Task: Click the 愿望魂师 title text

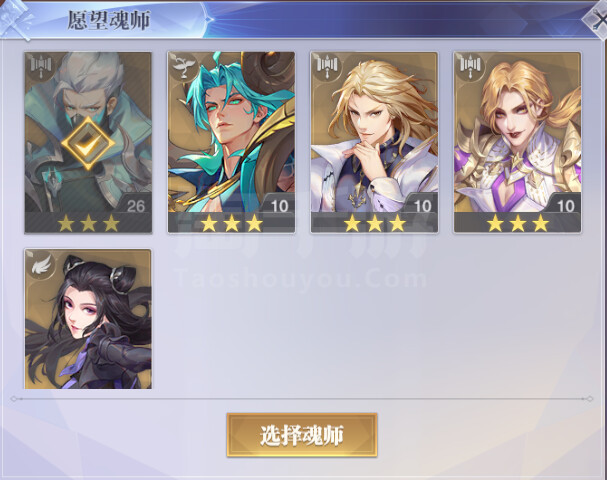Action: (x=108, y=21)
